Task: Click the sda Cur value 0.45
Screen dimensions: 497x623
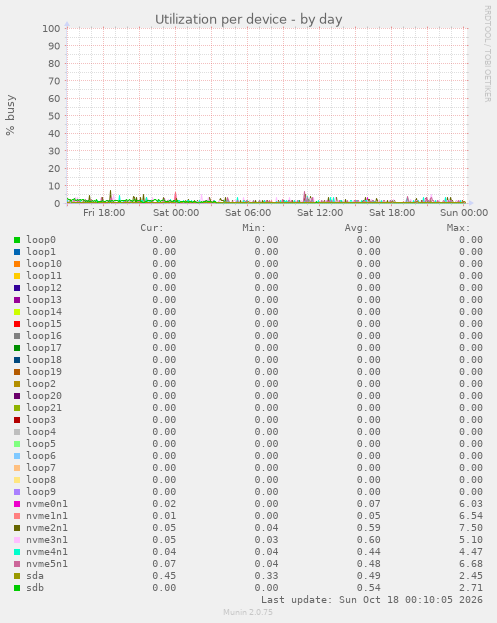Action: pyautogui.click(x=164, y=576)
